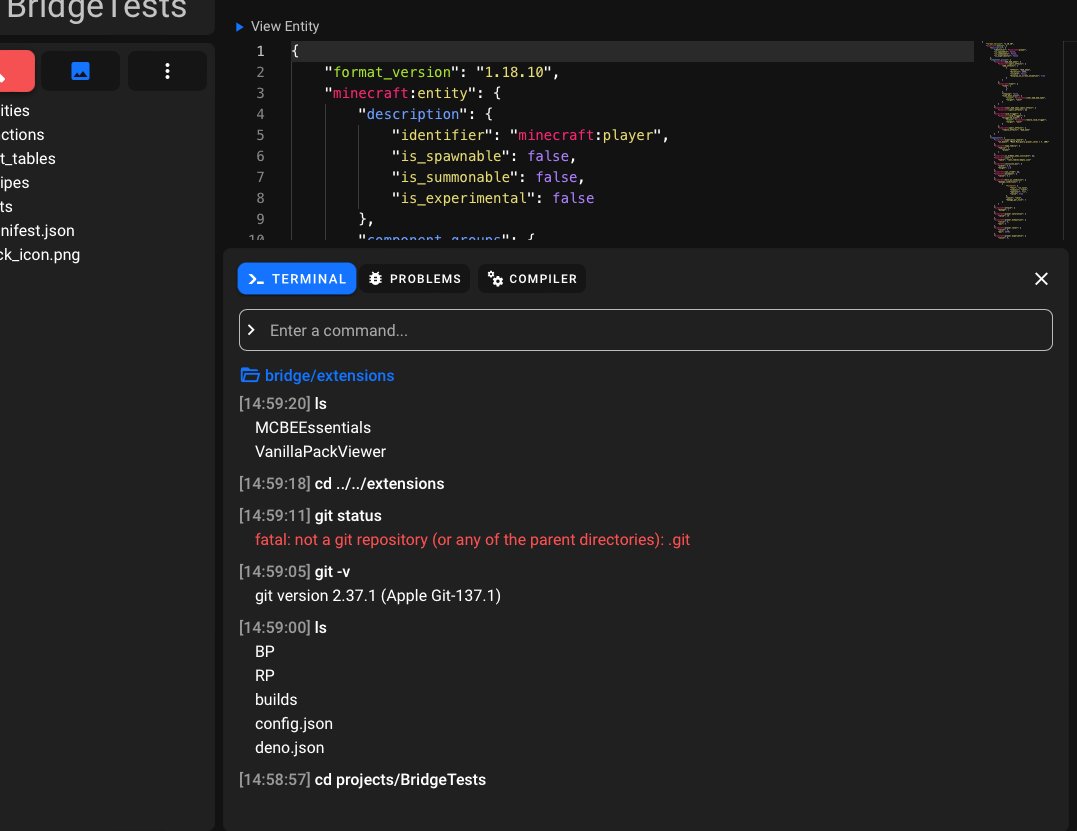The image size is (1077, 831).
Task: Click the command prompt chevron icon
Action: tap(251, 330)
